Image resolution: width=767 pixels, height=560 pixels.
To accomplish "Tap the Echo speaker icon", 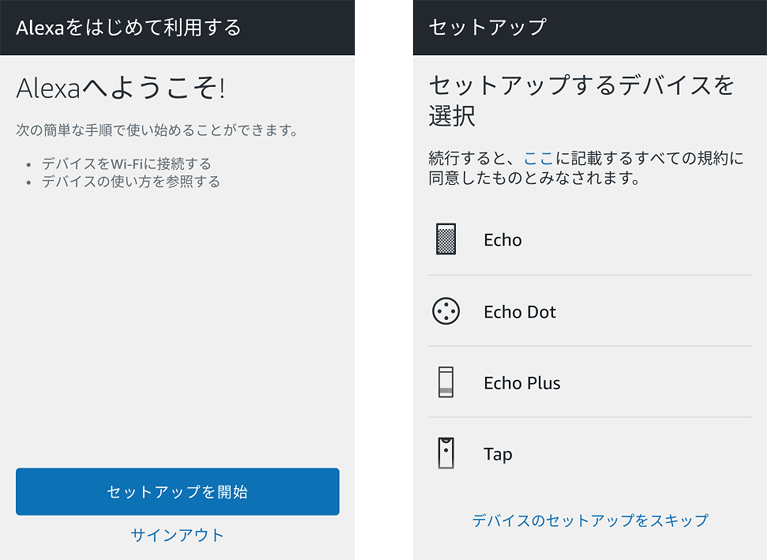I will pyautogui.click(x=446, y=239).
